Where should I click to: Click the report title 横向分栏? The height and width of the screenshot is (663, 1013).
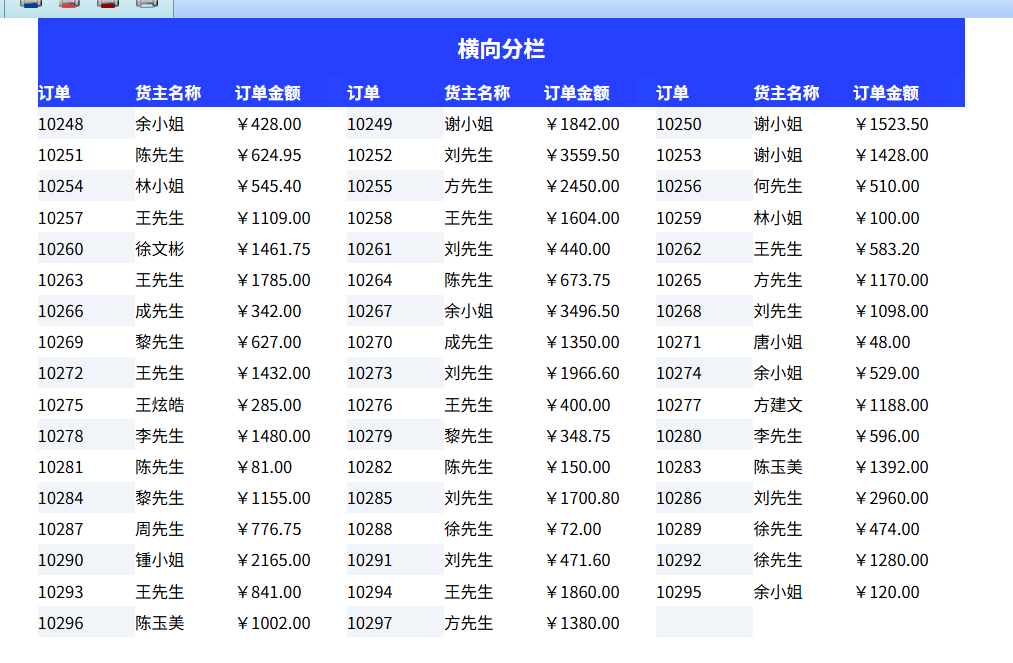(x=501, y=49)
